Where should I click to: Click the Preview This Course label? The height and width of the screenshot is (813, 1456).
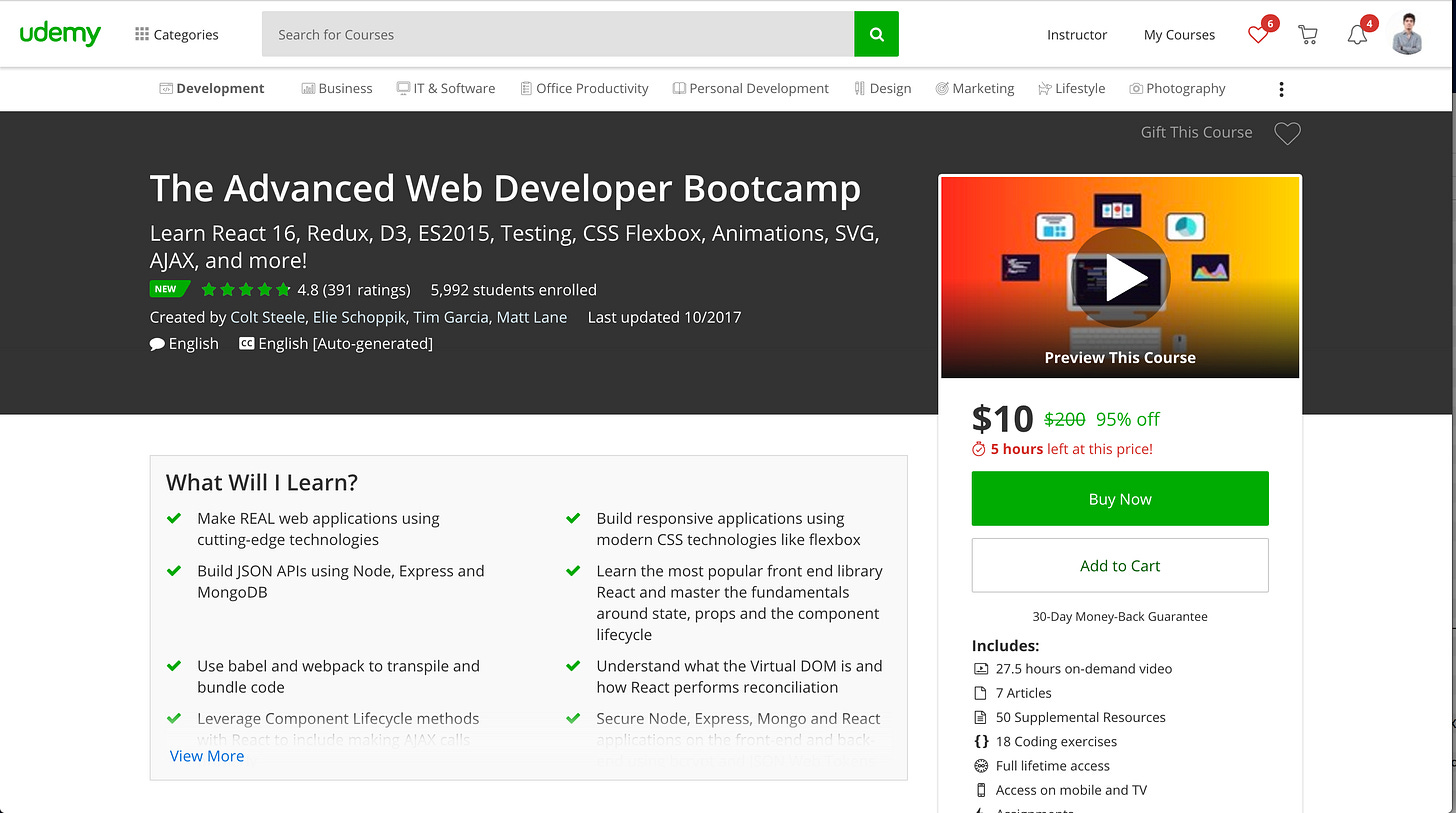click(1120, 357)
